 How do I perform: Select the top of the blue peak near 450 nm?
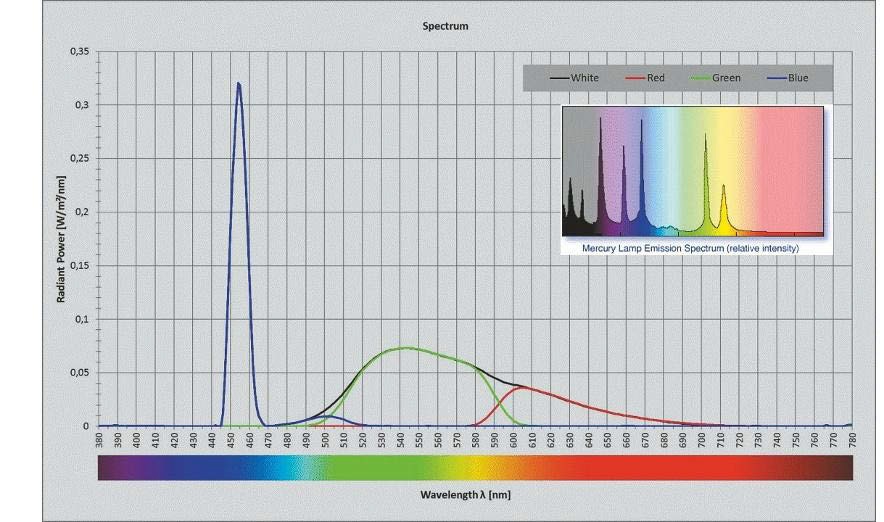point(238,84)
